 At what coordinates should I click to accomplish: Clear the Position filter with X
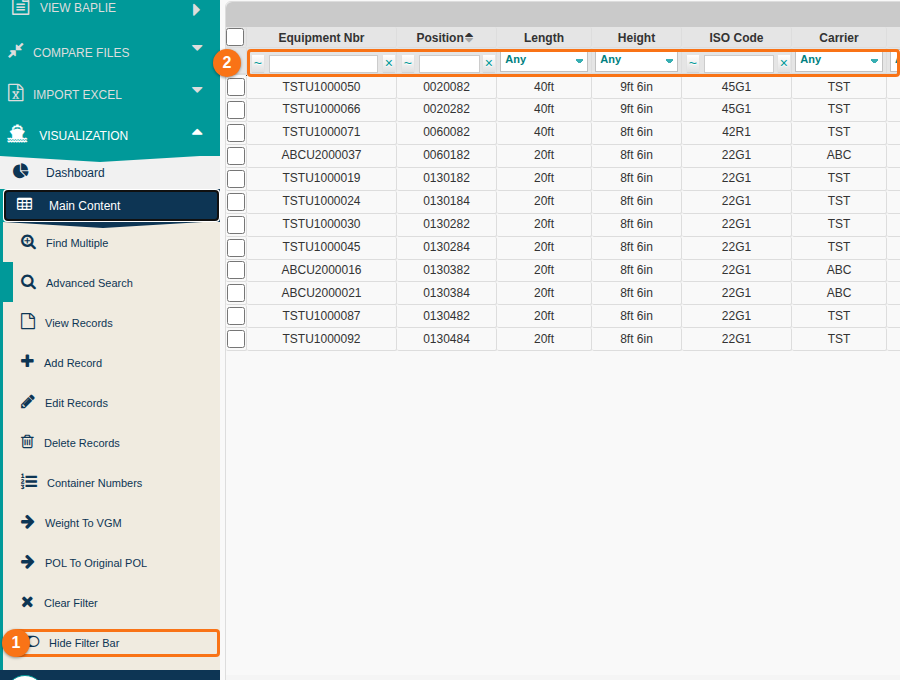click(488, 63)
